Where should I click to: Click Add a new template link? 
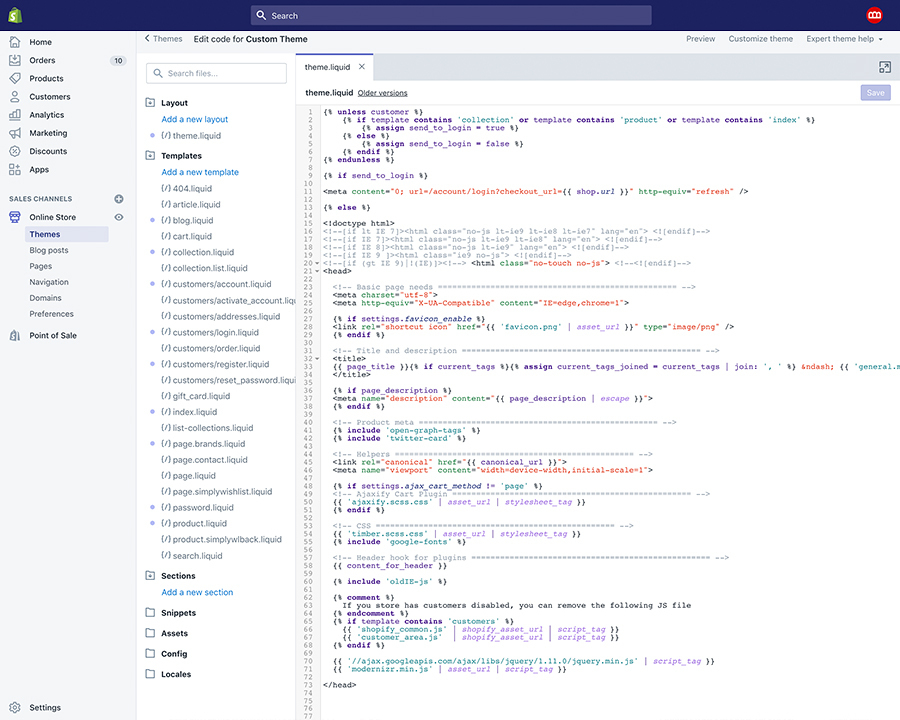point(200,172)
